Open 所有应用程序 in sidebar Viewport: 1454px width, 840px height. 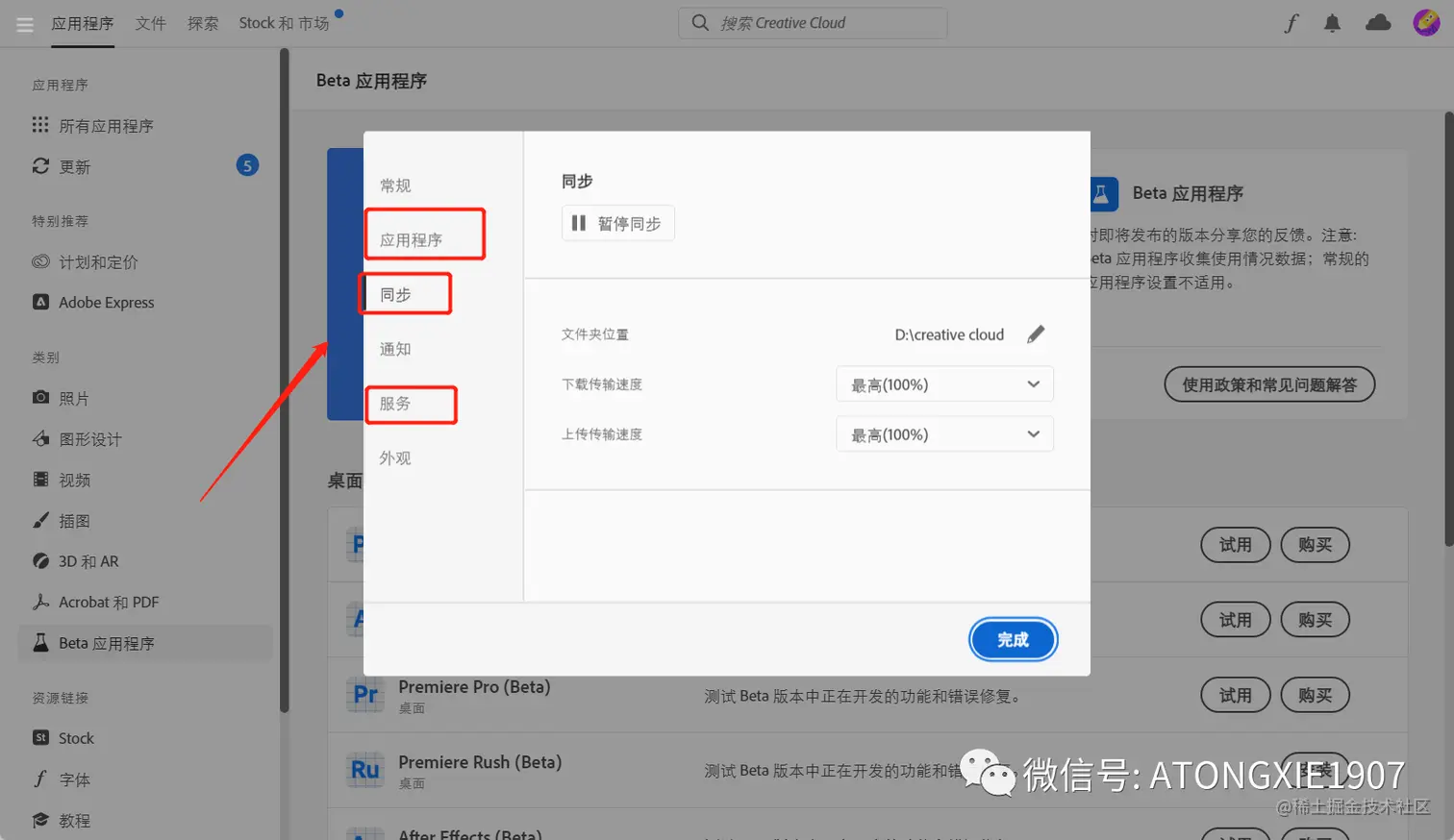[x=107, y=126]
